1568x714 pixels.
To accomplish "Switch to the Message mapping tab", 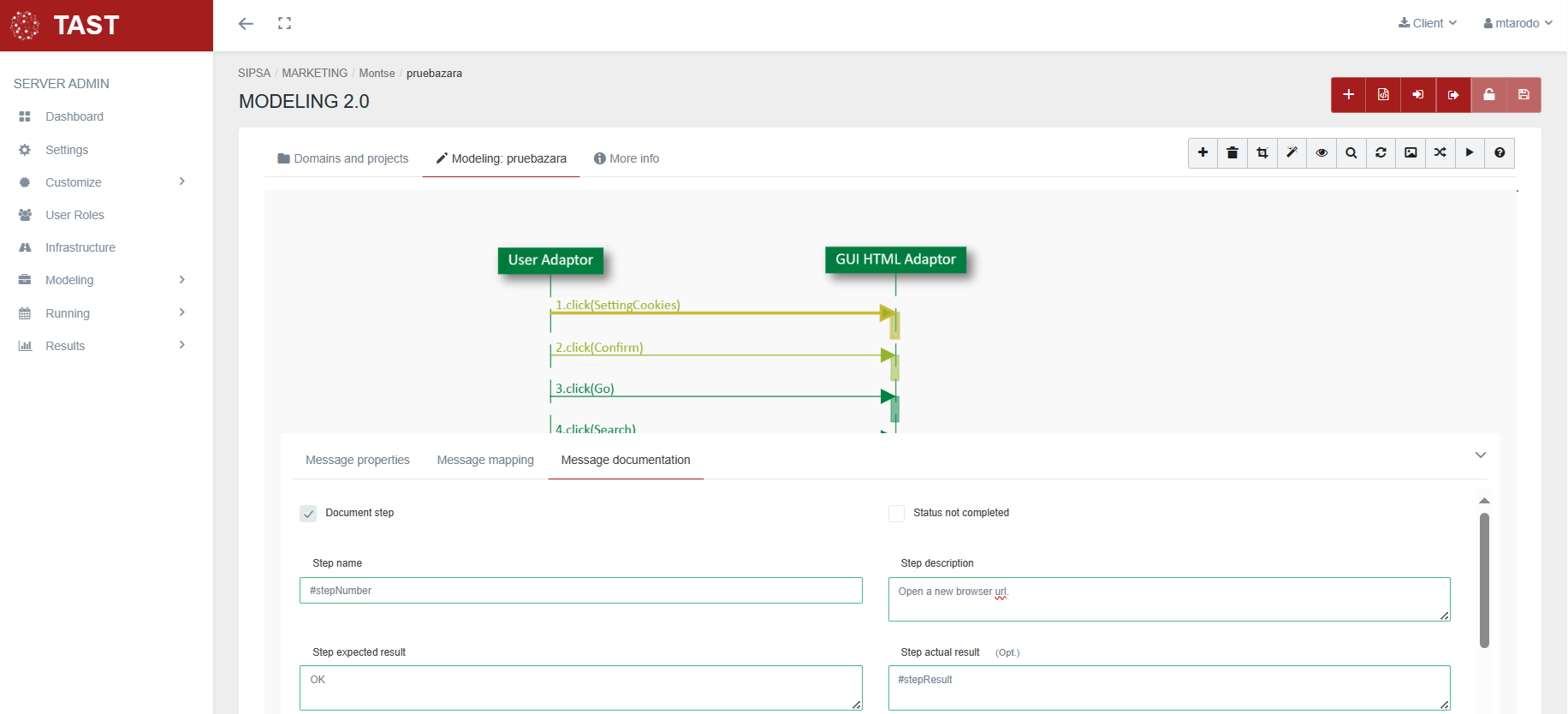I will [x=485, y=460].
